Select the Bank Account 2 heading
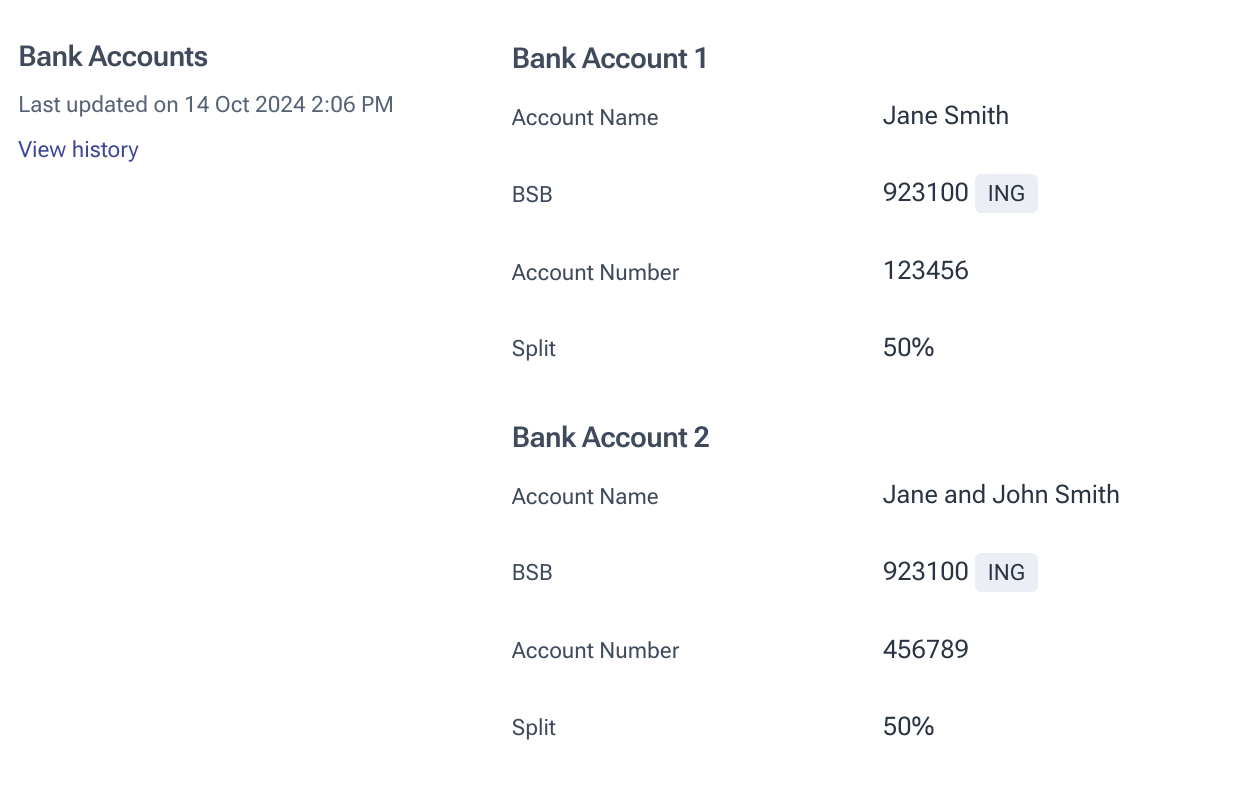This screenshot has width=1234, height=786. coord(611,438)
